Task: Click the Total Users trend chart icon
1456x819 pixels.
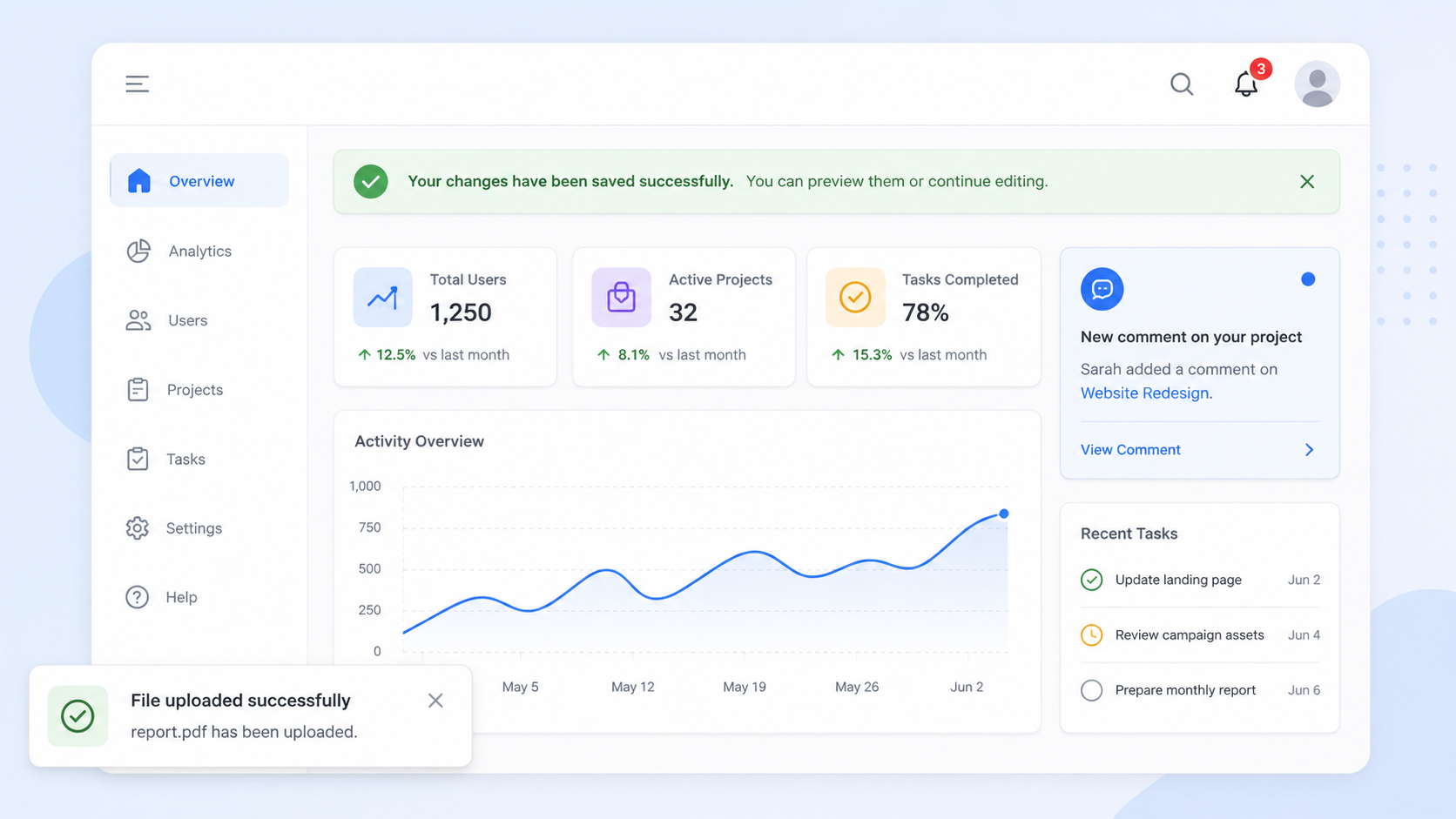Action: tap(382, 298)
